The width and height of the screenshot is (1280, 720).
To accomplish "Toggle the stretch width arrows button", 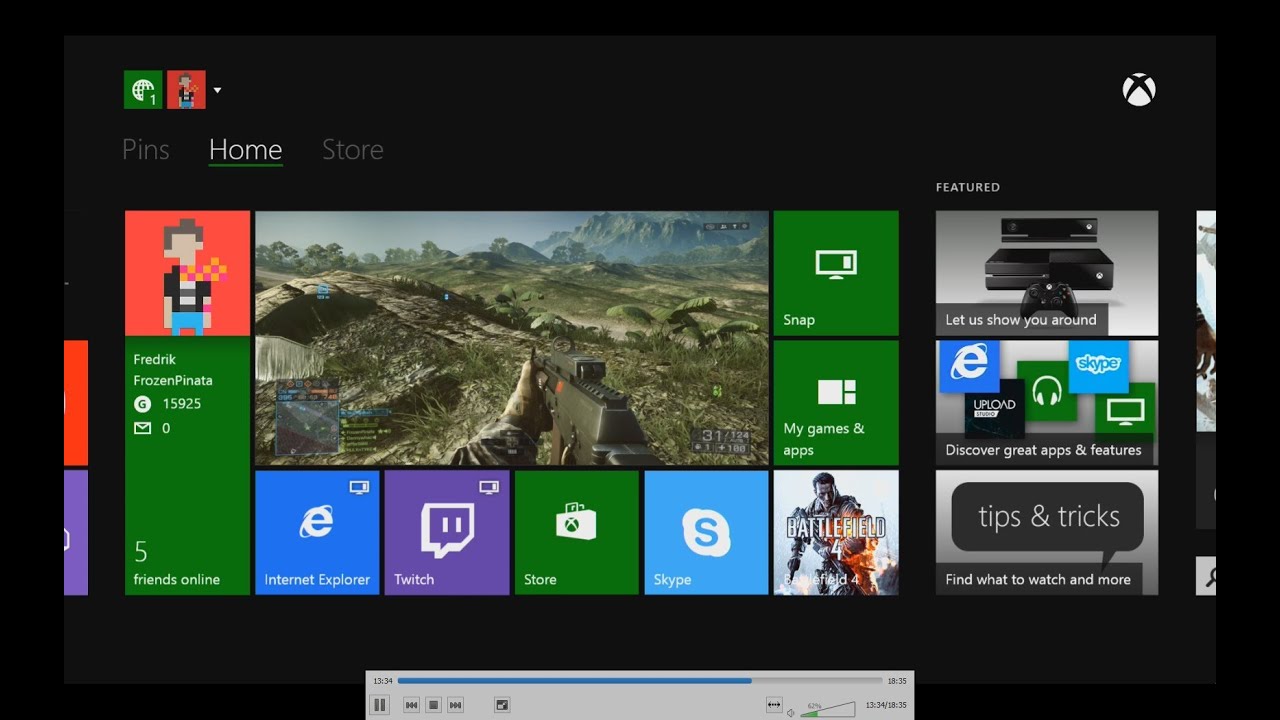I will pyautogui.click(x=774, y=705).
